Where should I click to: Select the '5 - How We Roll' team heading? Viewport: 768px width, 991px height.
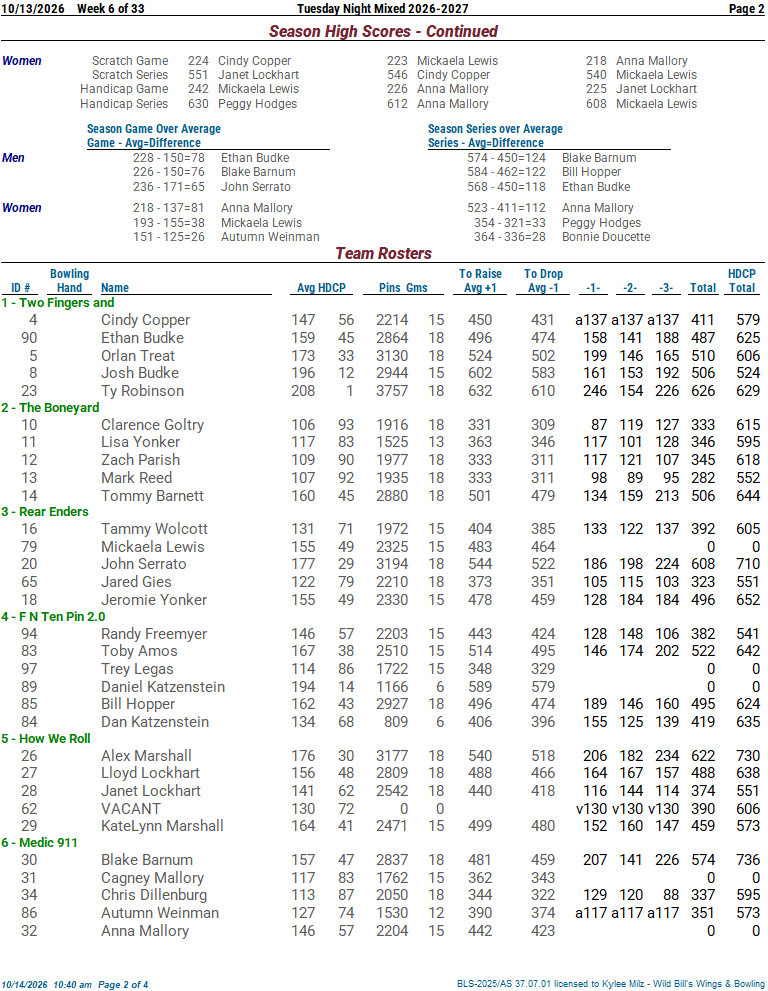coord(46,739)
